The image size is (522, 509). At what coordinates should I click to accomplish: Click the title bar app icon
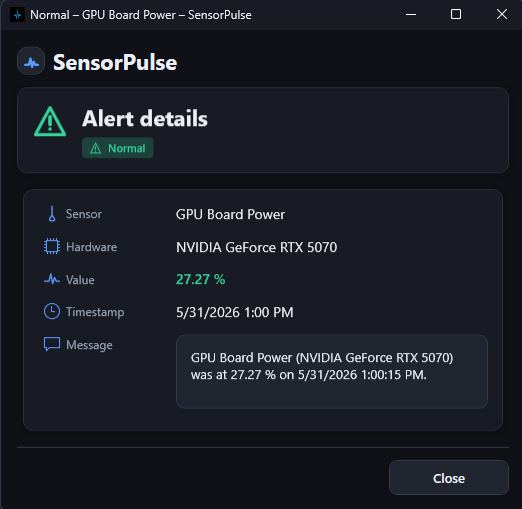(17, 15)
